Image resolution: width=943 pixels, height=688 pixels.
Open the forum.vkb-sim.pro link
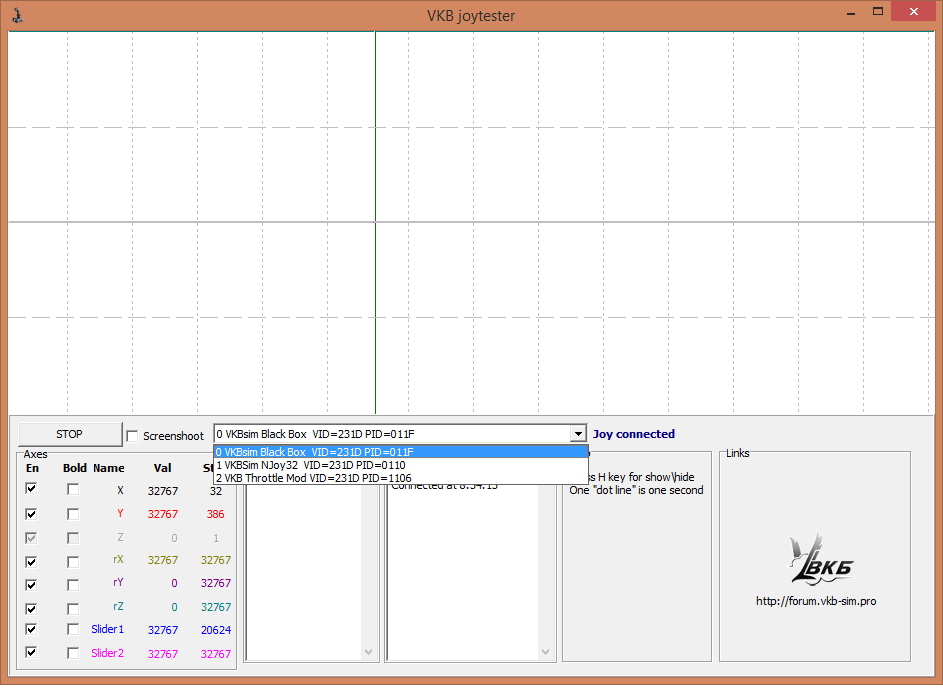point(815,601)
